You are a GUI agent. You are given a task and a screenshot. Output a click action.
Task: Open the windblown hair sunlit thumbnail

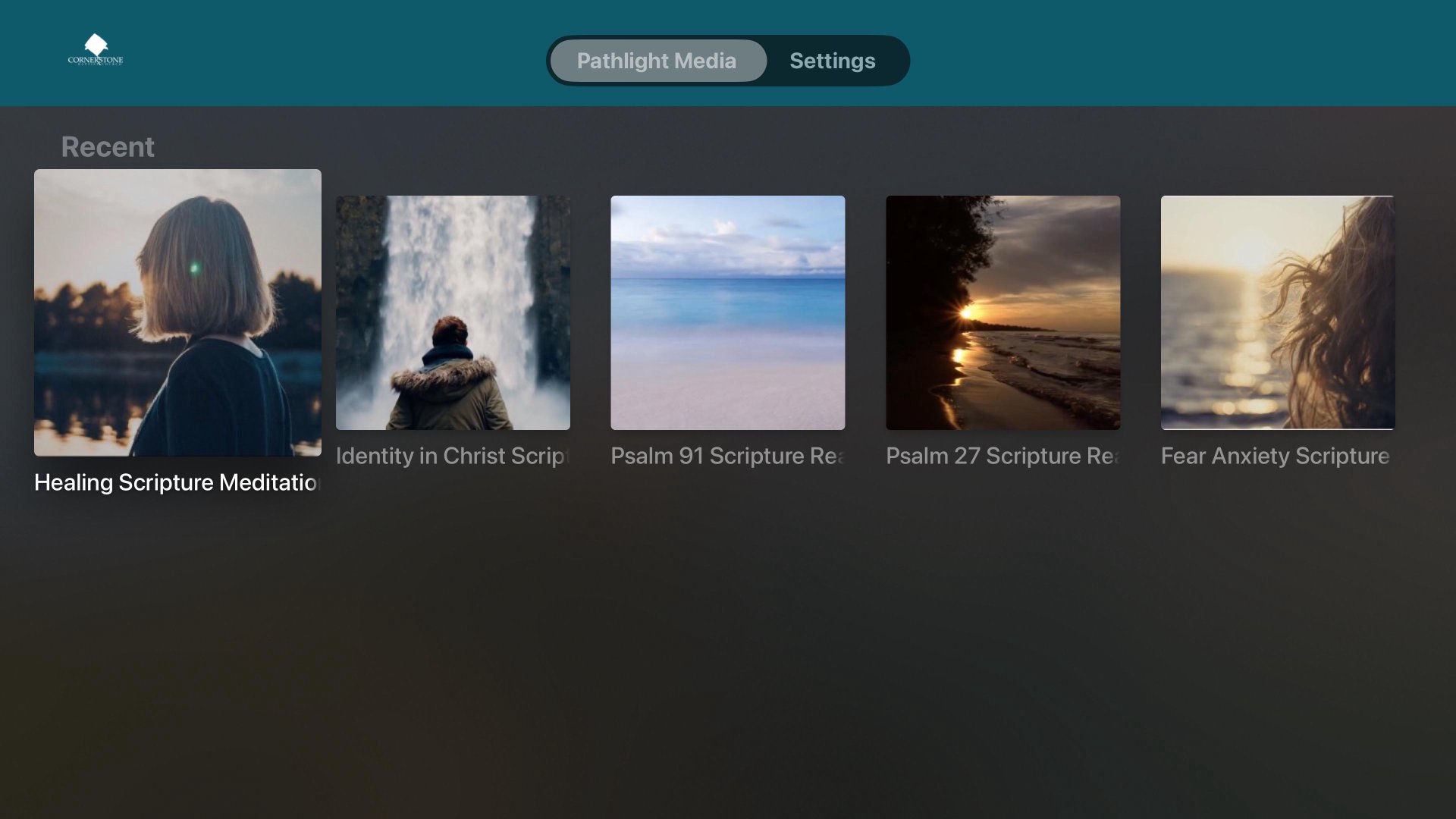[1277, 312]
